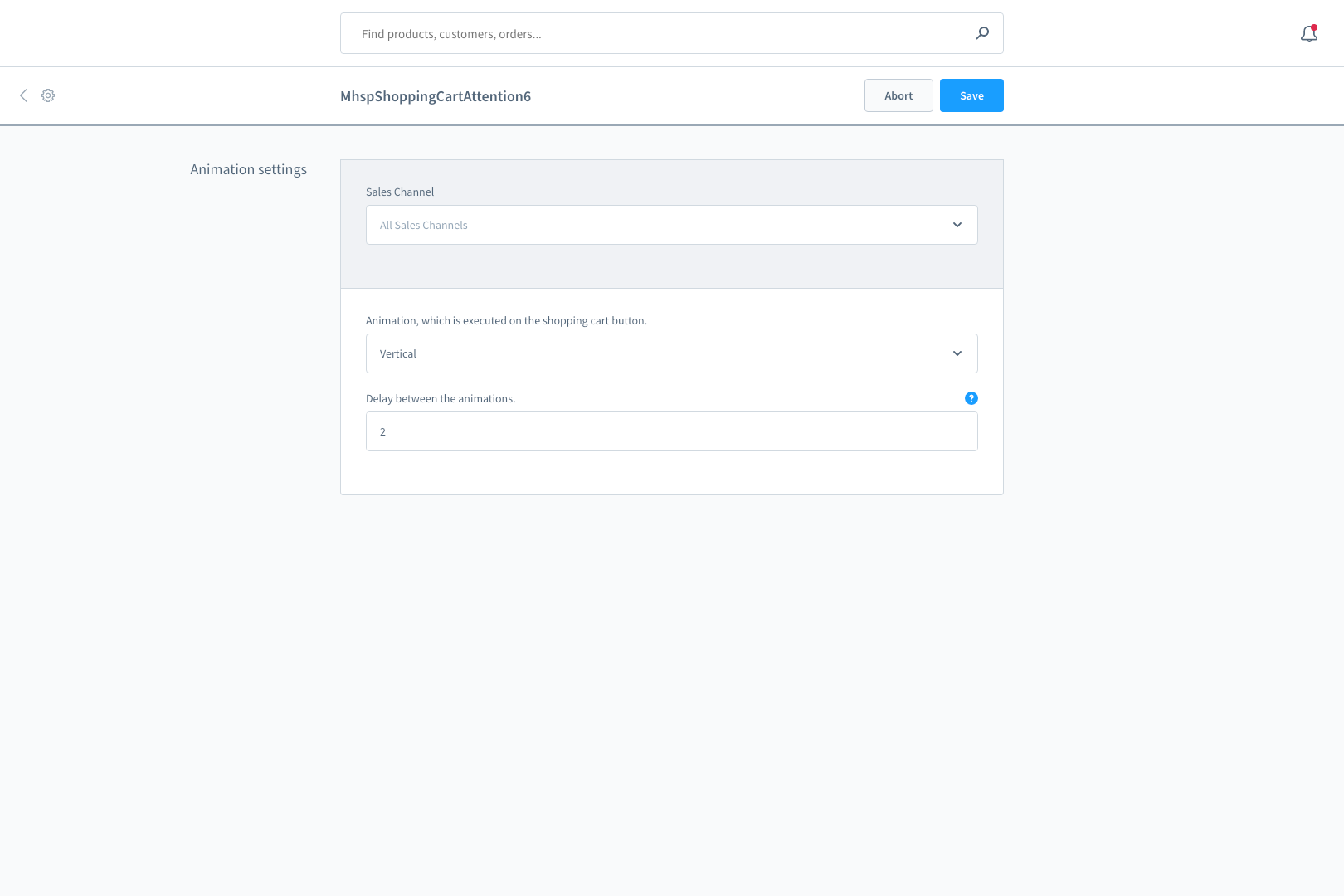Click the MhspShoppingCartAttention6 page title
This screenshot has height=896, width=1344.
436,96
